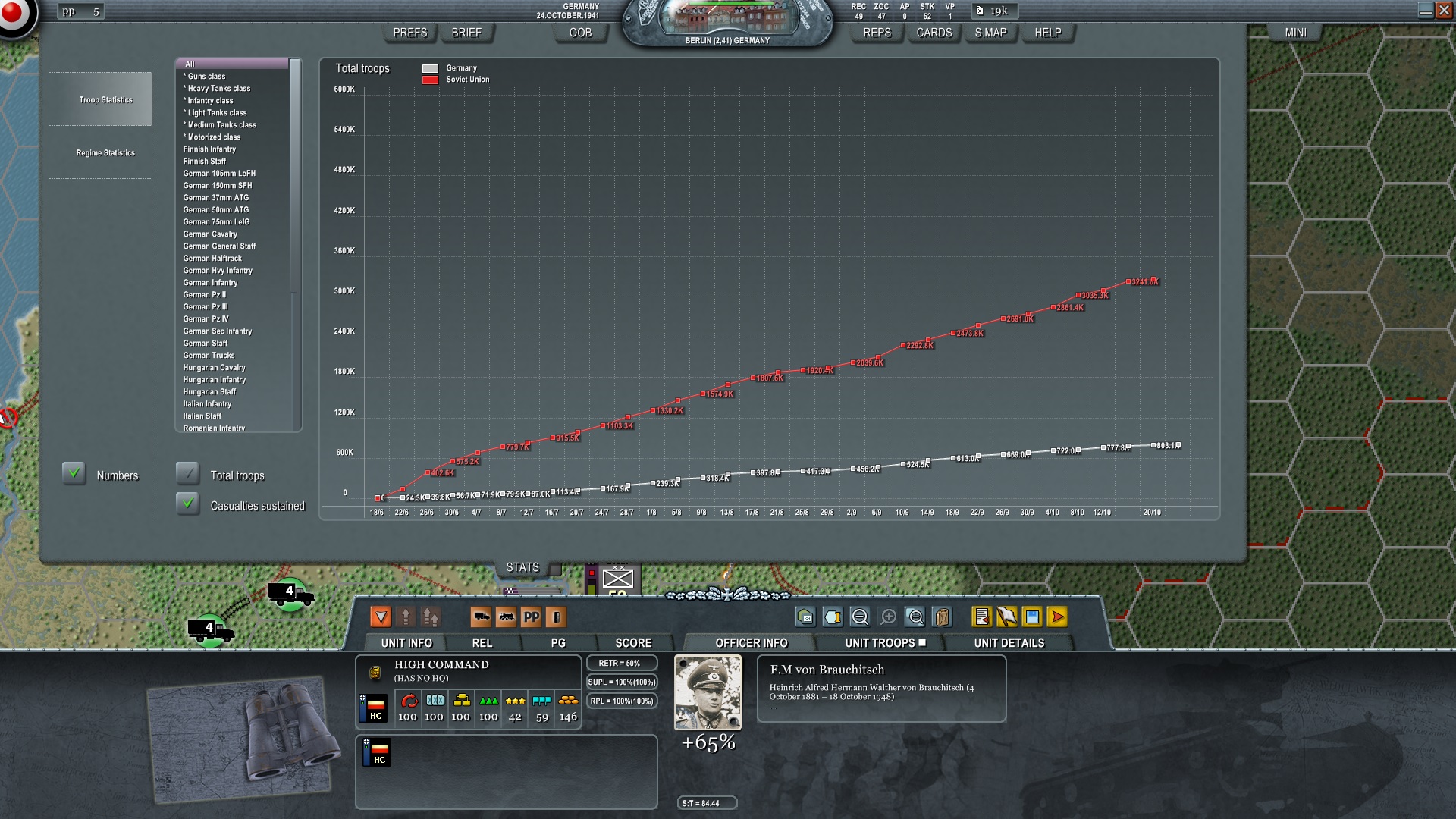Click the white flag surrender icon

click(1006, 617)
